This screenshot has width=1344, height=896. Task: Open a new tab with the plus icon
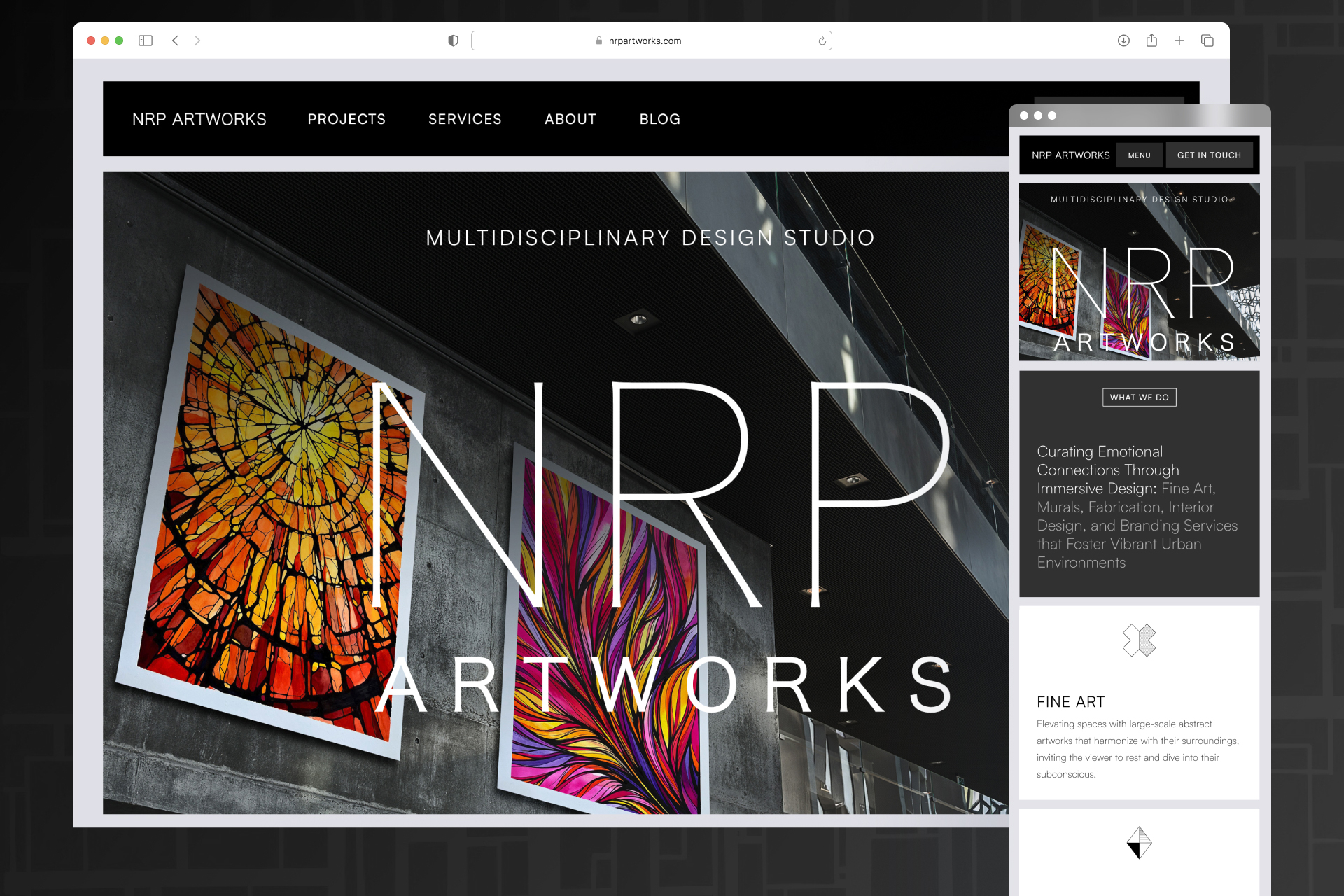[1179, 41]
